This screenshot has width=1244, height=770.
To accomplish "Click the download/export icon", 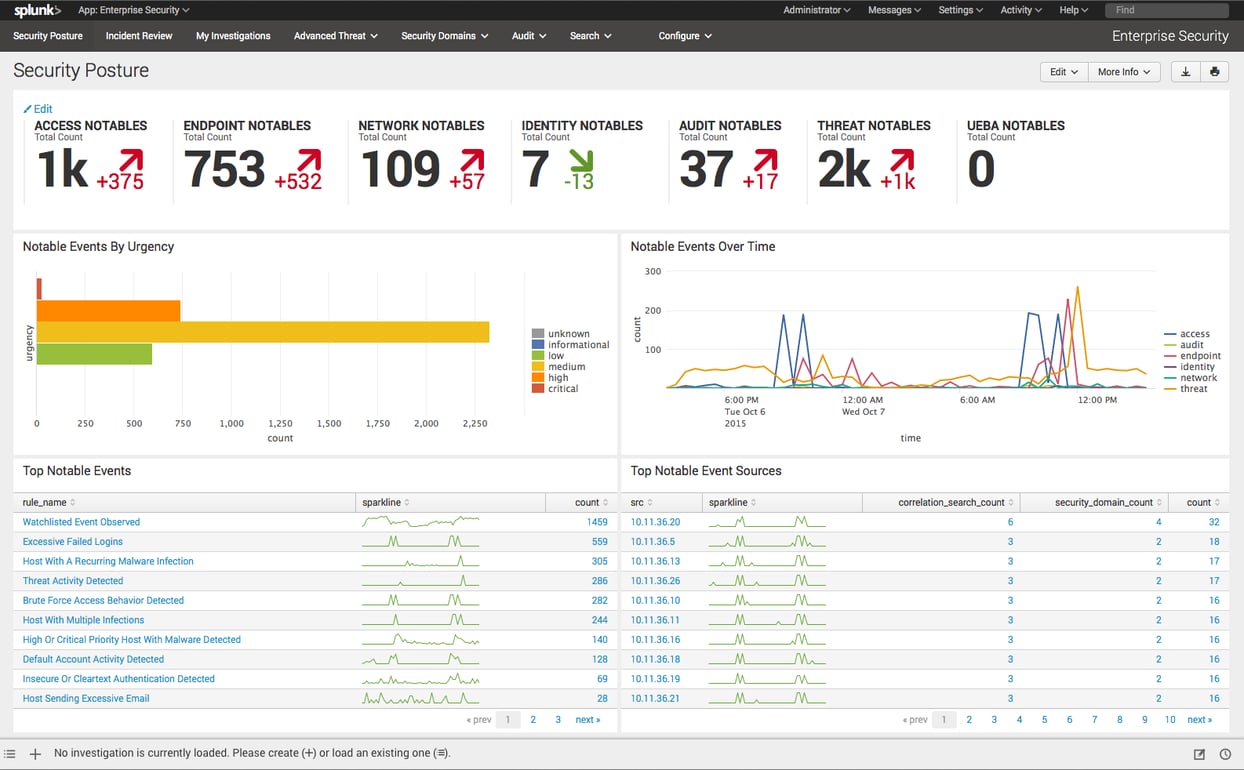I will coord(1186,71).
